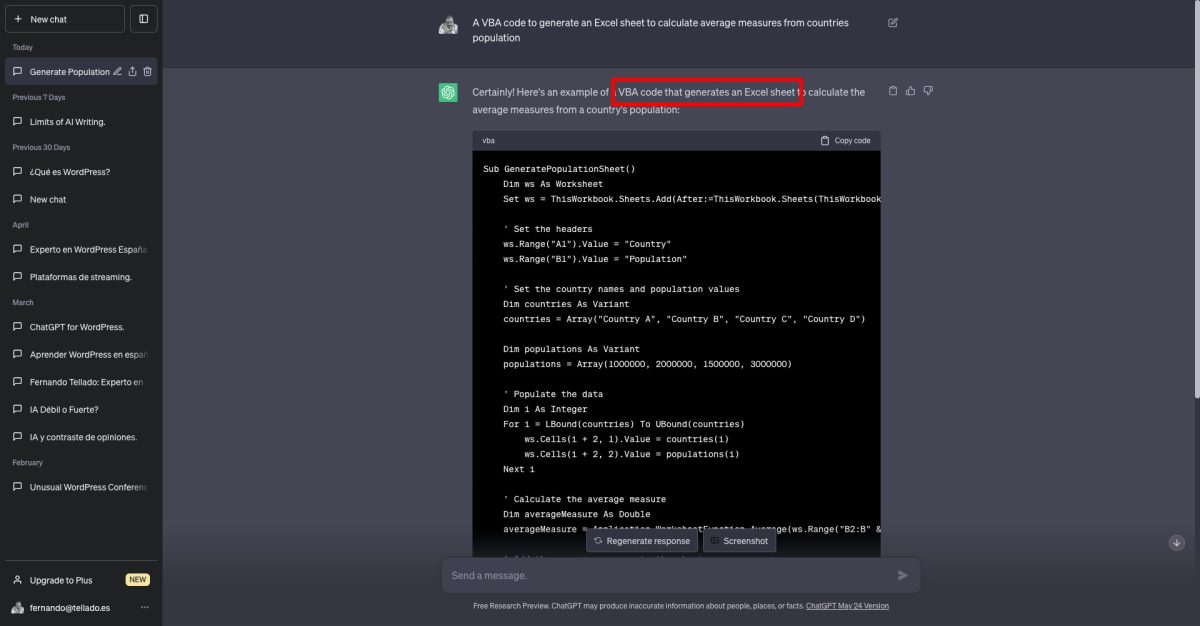The image size is (1200, 626).
Task: Open the ChatGPT for WordPress chat
Action: [81, 327]
